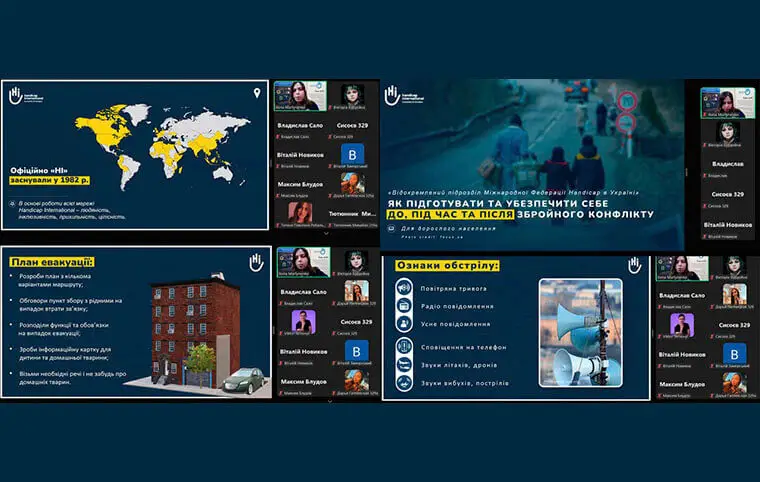Viewport: 760px width, 482px height.
Task: Click the hand logo on План евакуації slide
Action: click(x=257, y=262)
